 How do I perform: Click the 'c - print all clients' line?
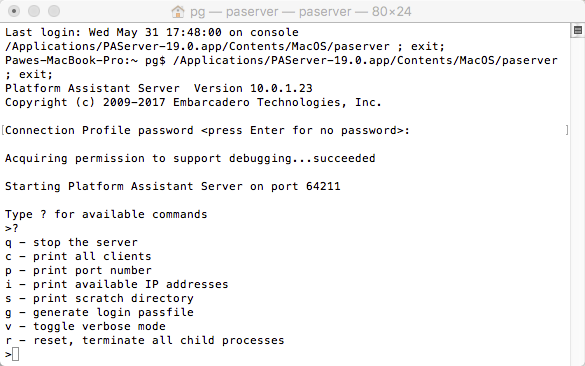[x=78, y=256]
